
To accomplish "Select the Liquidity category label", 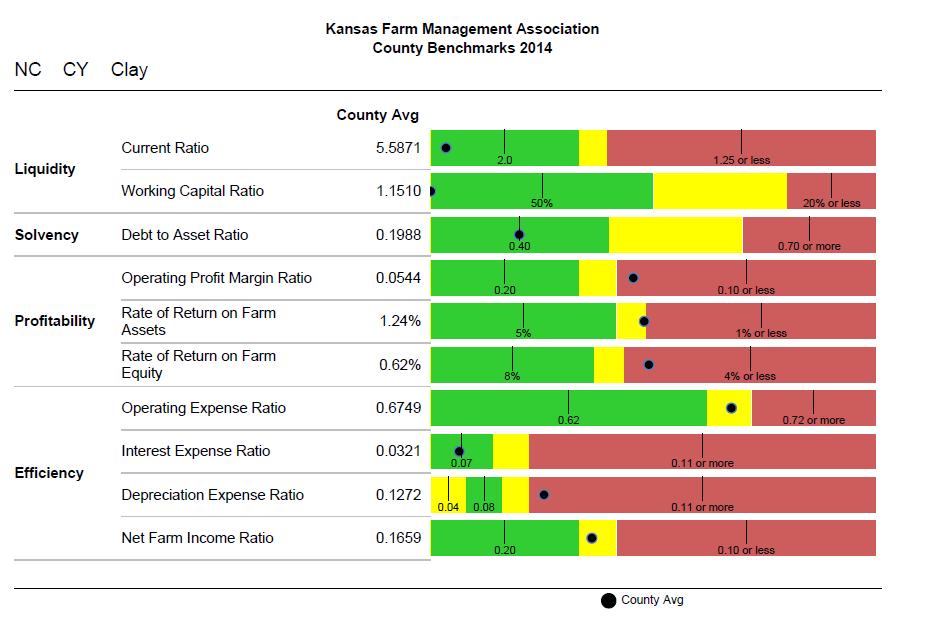I will (45, 169).
